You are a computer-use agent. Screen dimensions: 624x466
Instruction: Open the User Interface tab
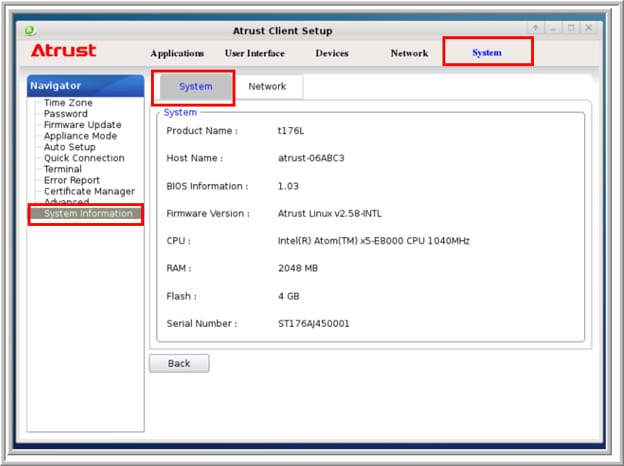tap(255, 53)
